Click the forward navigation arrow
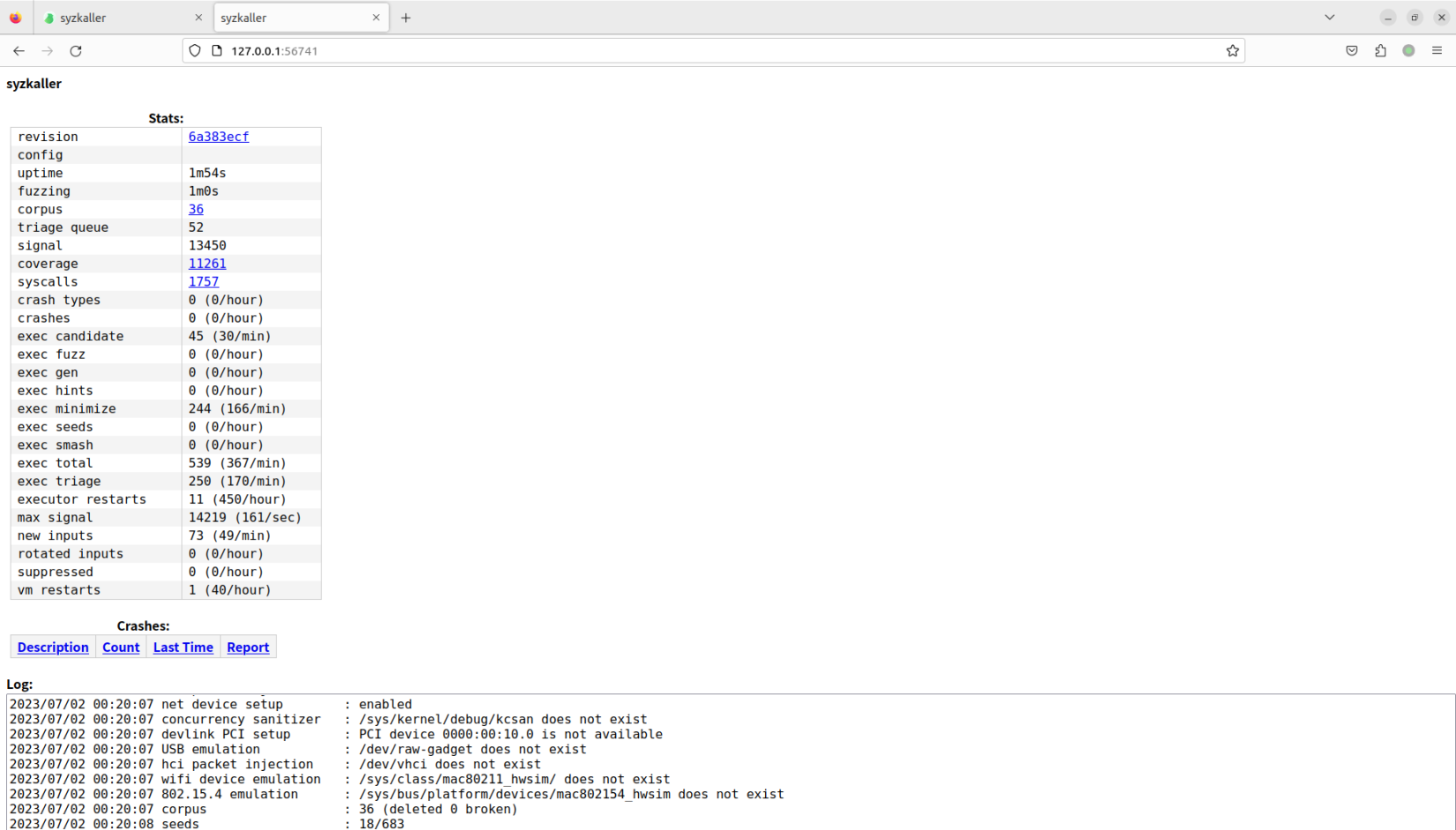Viewport: 1456px width, 830px height. pos(48,51)
